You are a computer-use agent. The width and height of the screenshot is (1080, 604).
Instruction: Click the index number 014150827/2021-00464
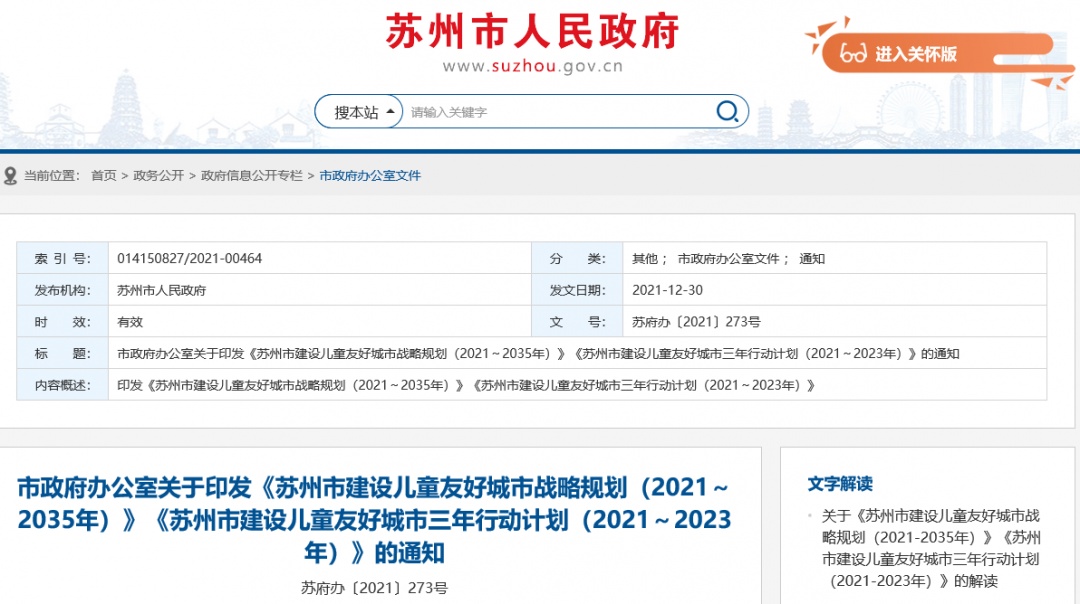189,259
